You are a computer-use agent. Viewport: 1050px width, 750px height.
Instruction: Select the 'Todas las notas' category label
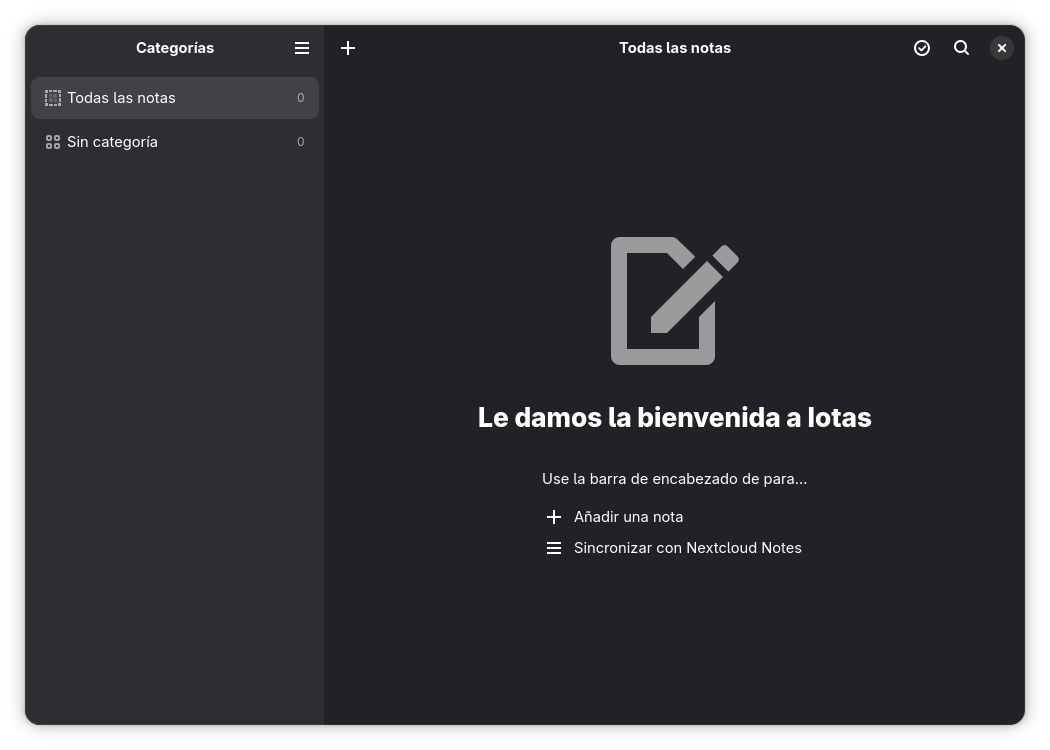point(121,98)
